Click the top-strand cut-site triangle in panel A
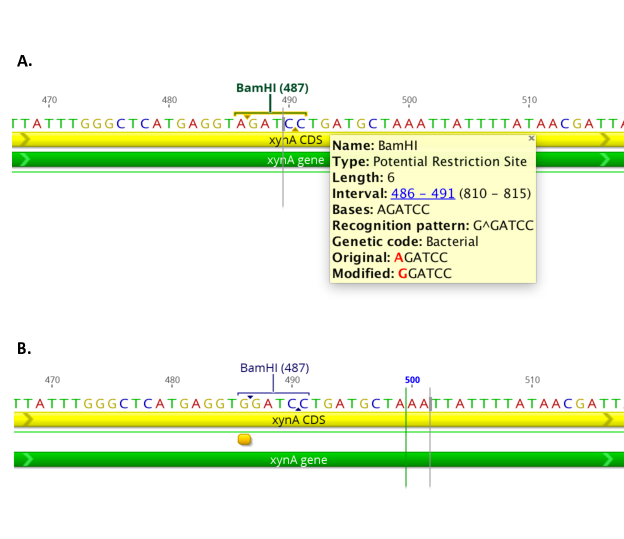Image resolution: width=624 pixels, height=539 pixels. click(x=247, y=117)
